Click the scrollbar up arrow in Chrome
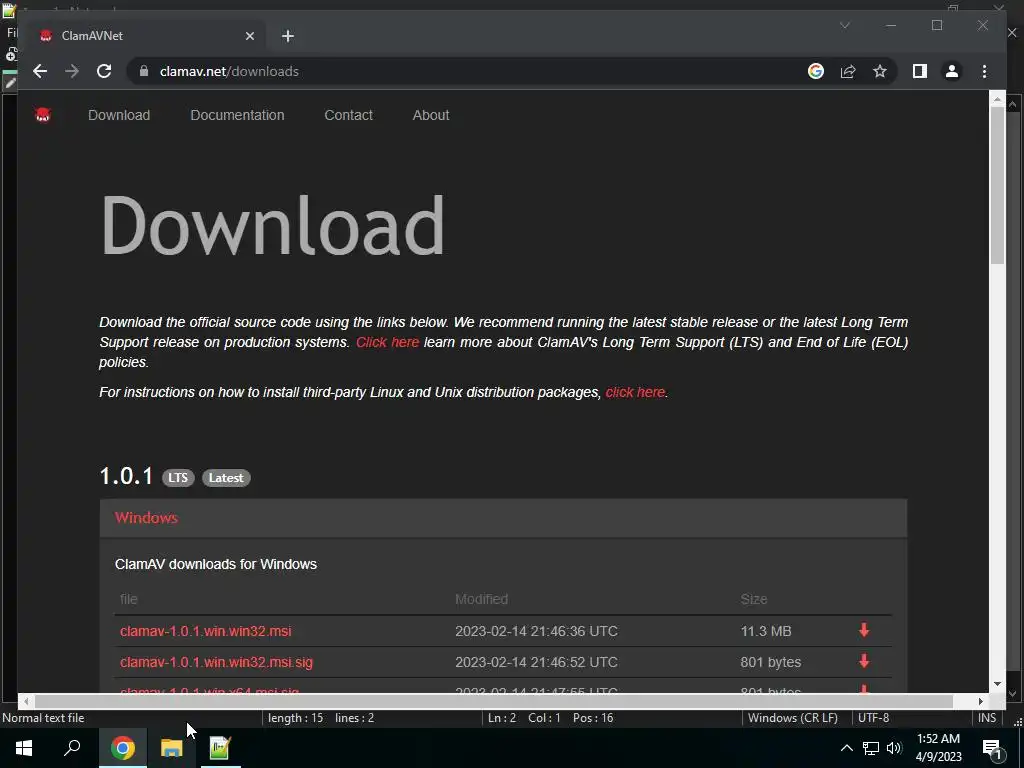The image size is (1024, 768). coord(997,99)
